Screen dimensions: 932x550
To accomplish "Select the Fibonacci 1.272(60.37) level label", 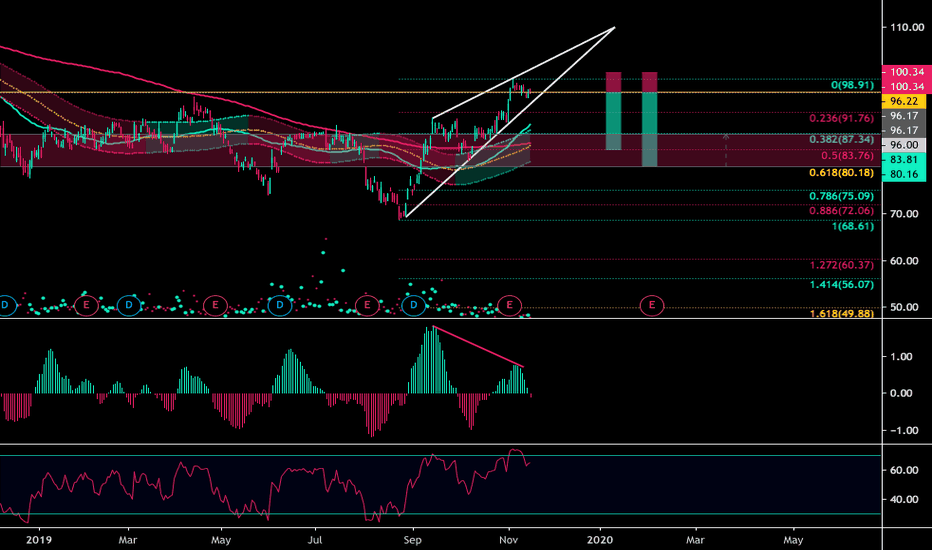I will pyautogui.click(x=842, y=265).
